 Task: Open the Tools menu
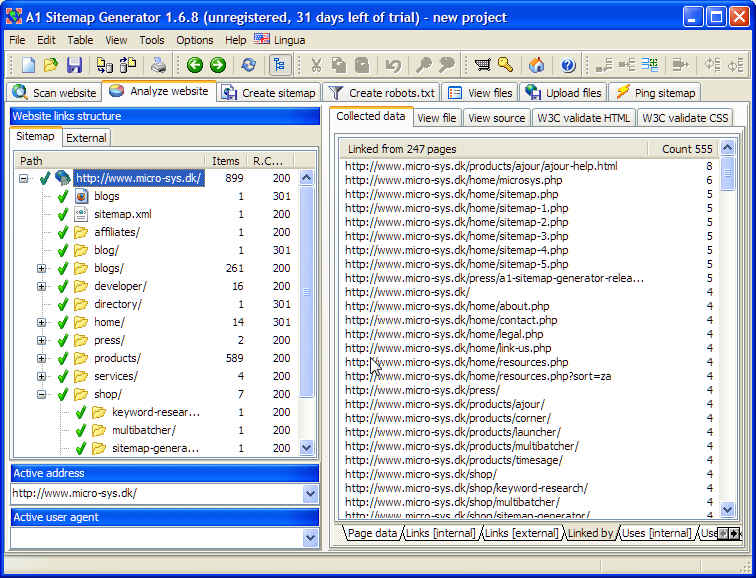152,40
